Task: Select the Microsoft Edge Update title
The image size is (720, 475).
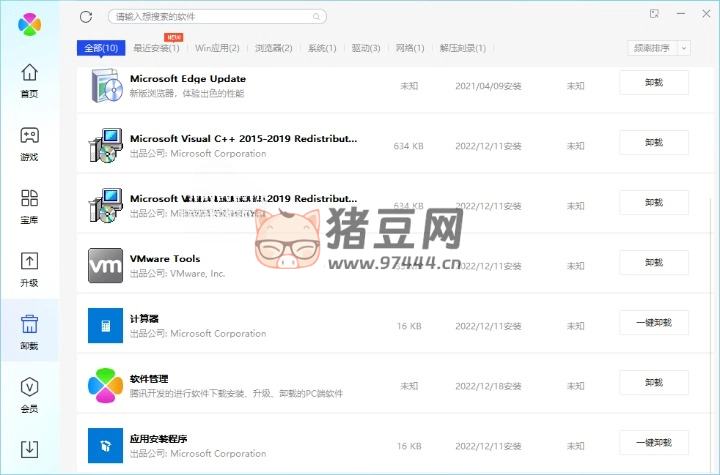Action: 188,79
